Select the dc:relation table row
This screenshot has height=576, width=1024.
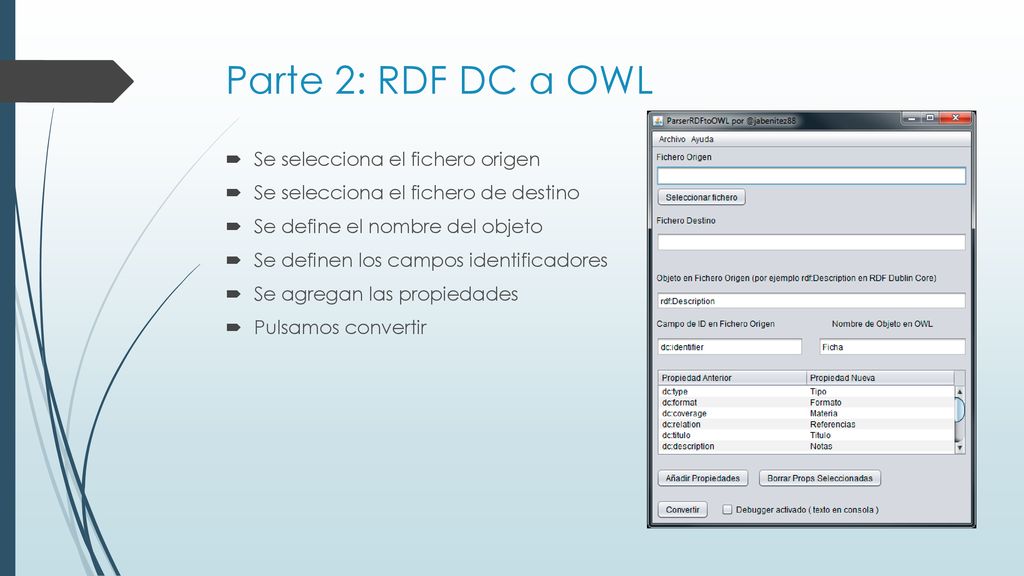point(806,424)
